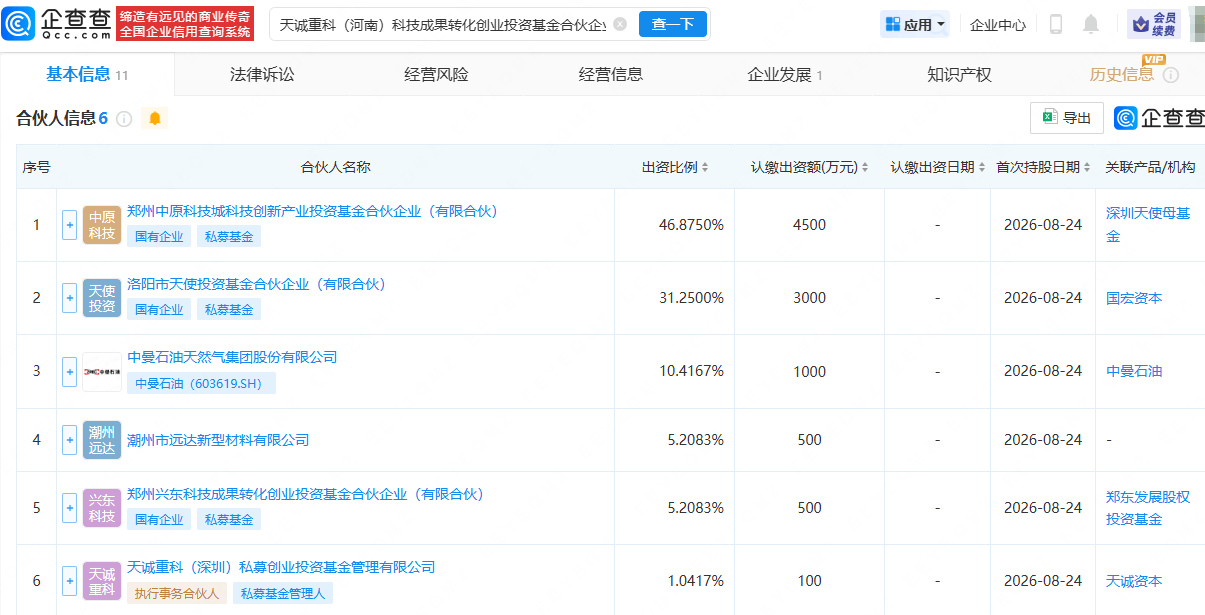
Task: Click the orange alert bell beside 合伙人信息
Action: coord(154,119)
